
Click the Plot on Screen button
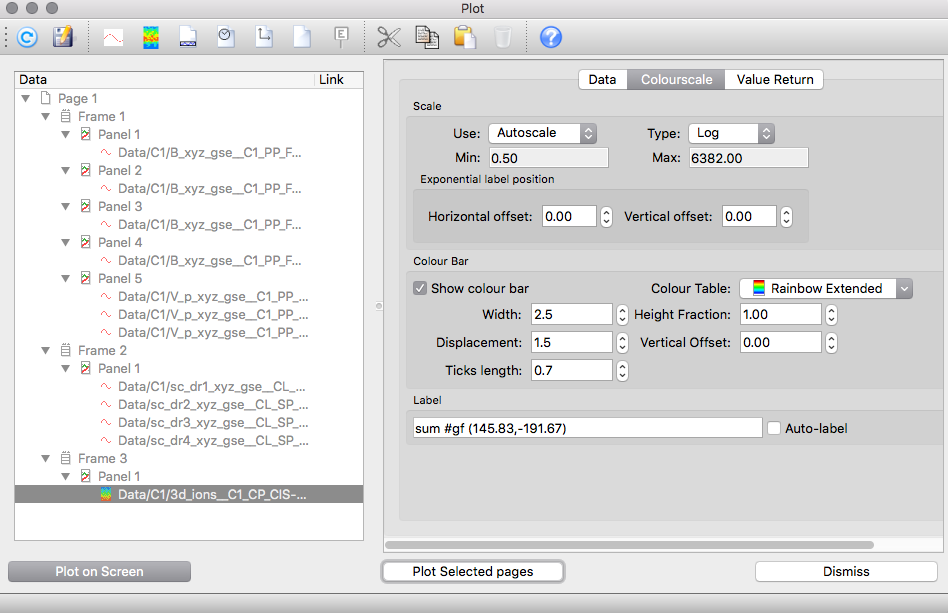tap(99, 572)
